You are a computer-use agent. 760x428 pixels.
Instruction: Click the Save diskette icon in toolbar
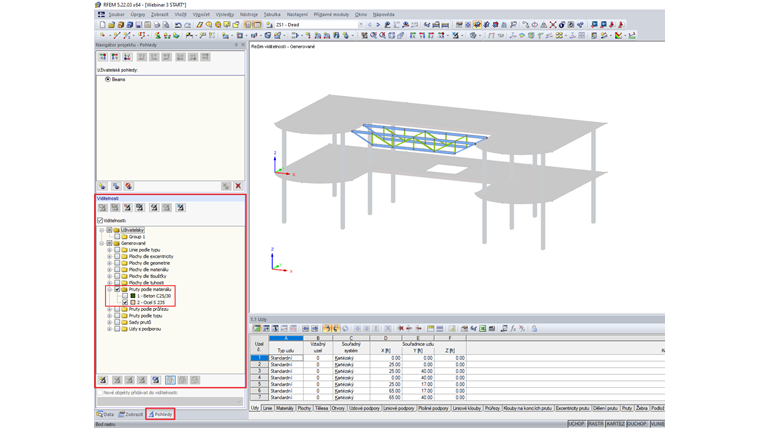click(x=139, y=25)
